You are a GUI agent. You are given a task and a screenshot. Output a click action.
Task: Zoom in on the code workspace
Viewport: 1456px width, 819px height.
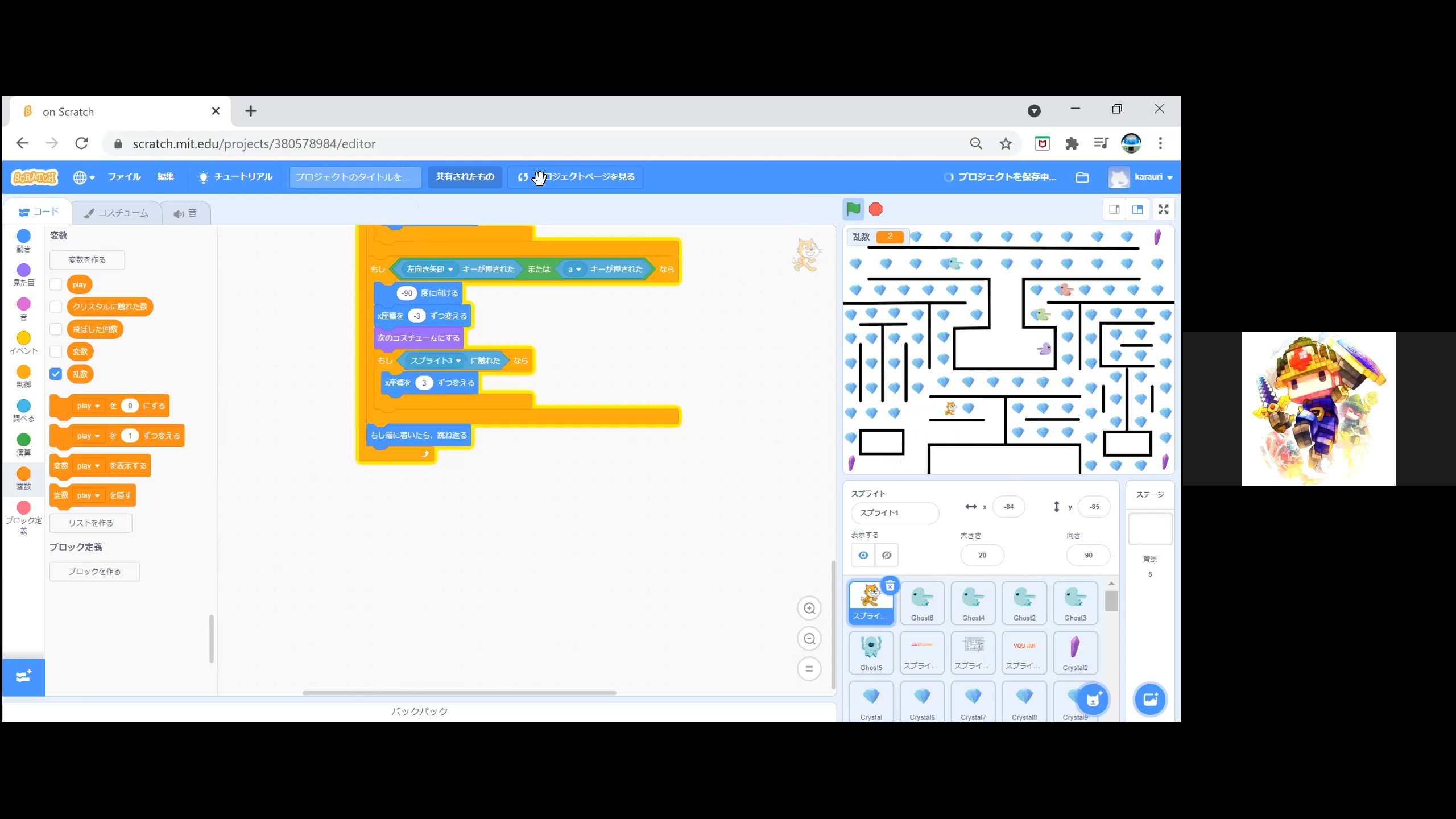pos(809,609)
